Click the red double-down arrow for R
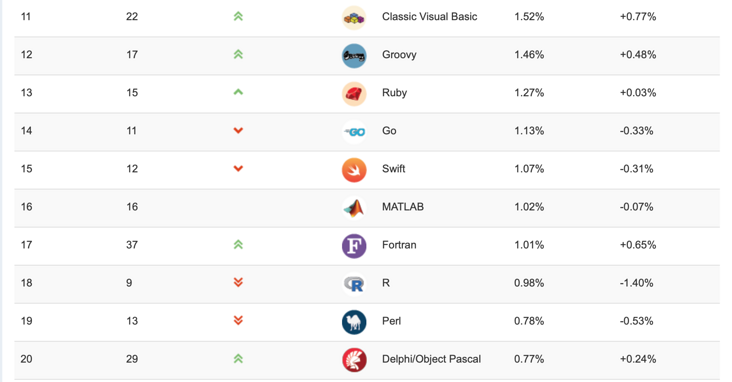 [238, 282]
